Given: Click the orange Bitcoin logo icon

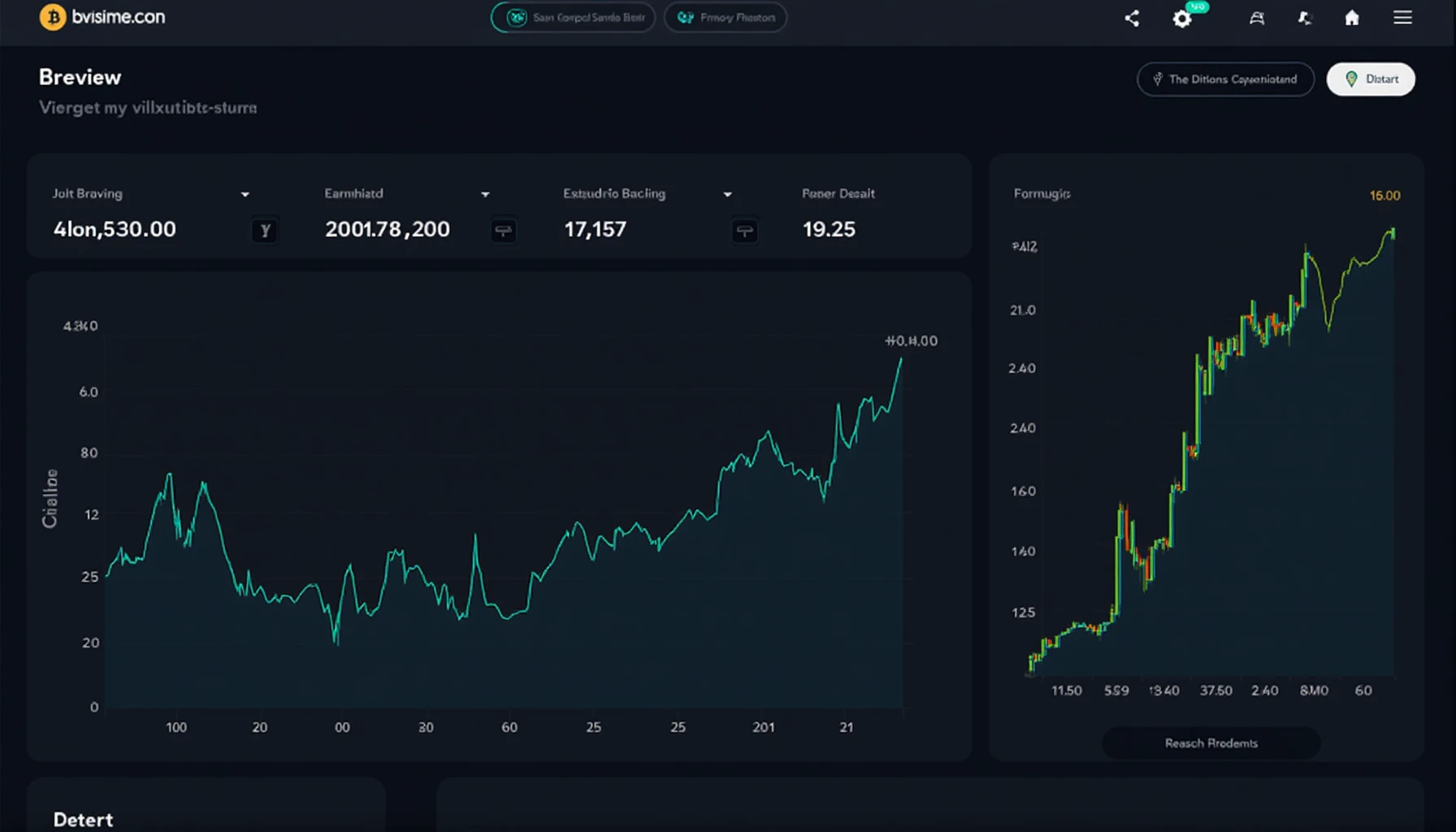Looking at the screenshot, I should [53, 17].
